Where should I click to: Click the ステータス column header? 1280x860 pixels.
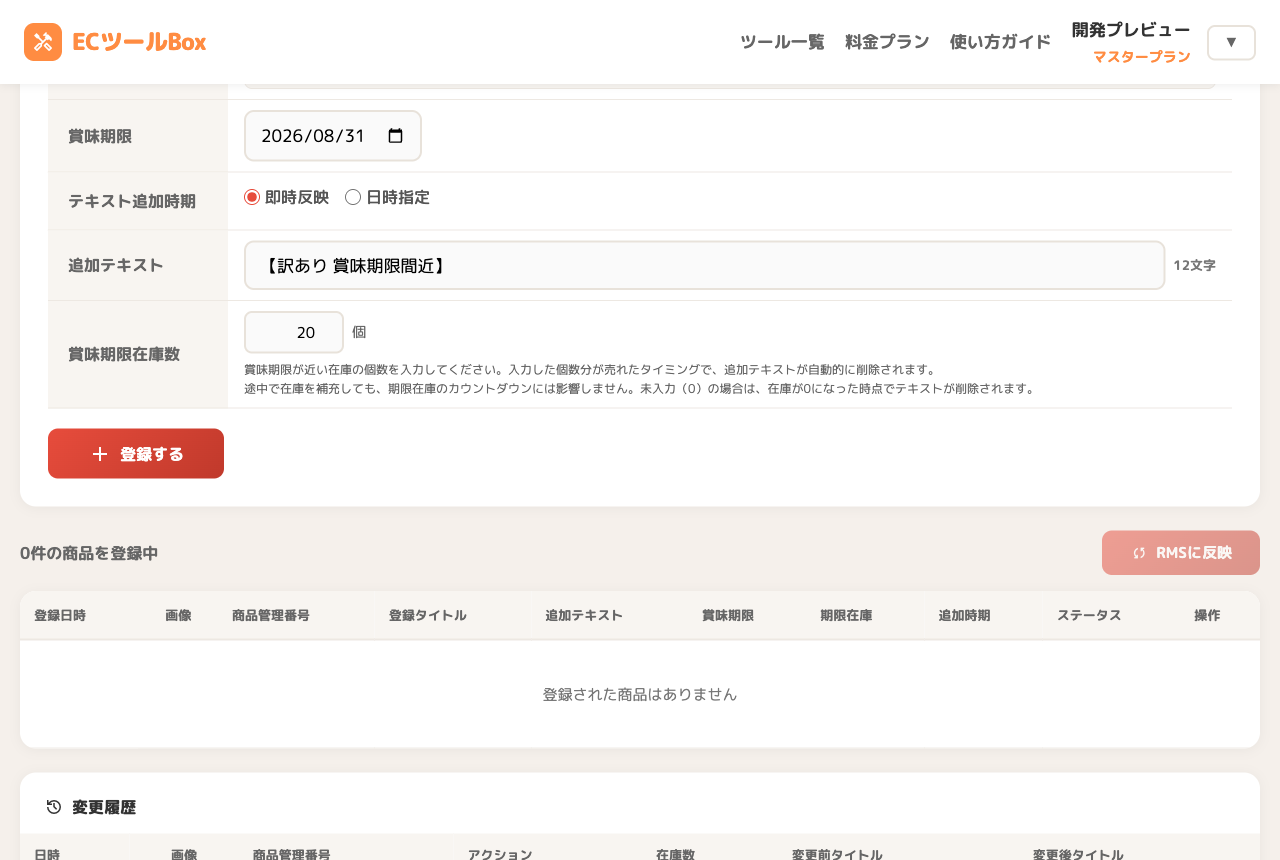1089,615
